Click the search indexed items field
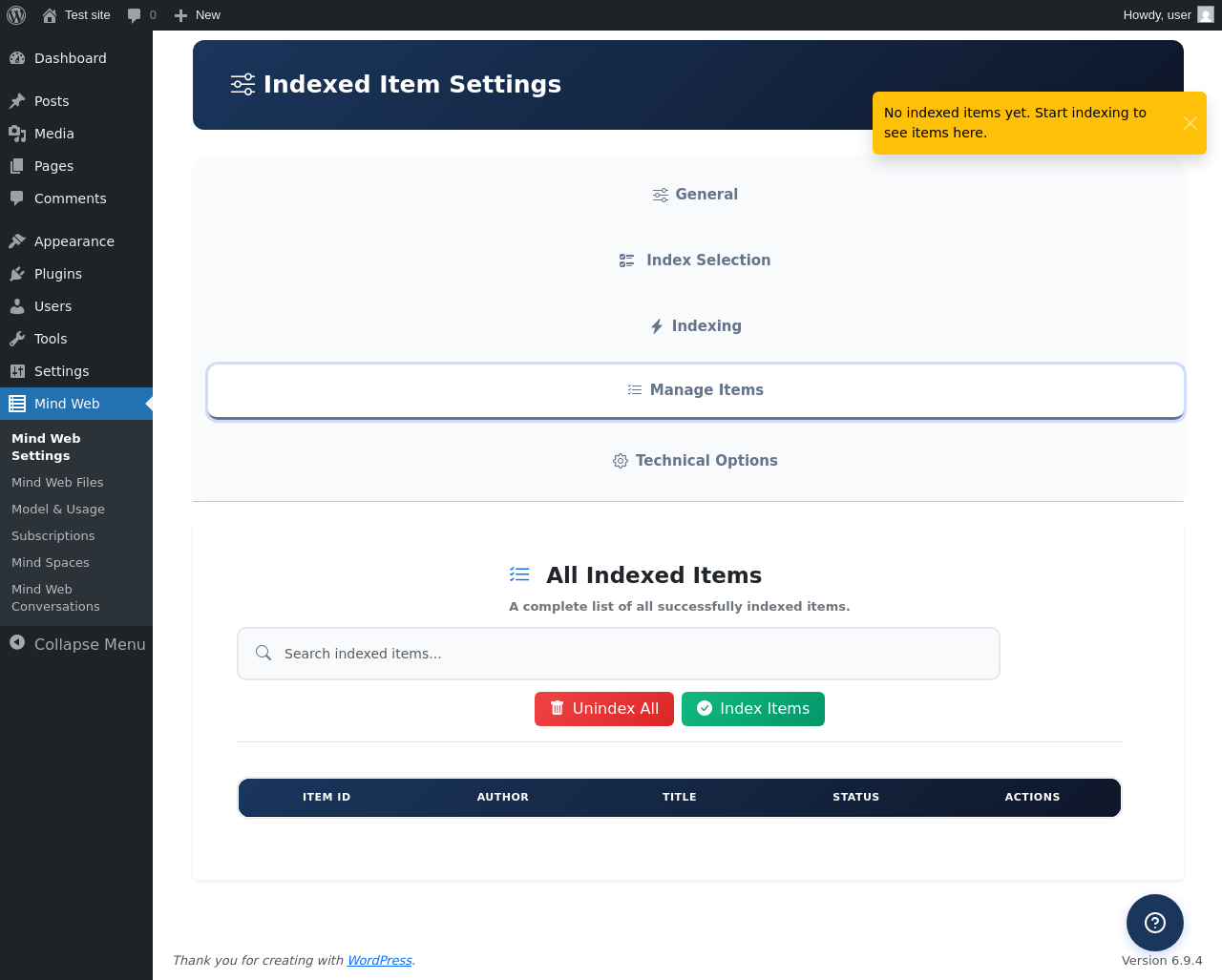Viewport: 1222px width, 980px height. coord(619,654)
